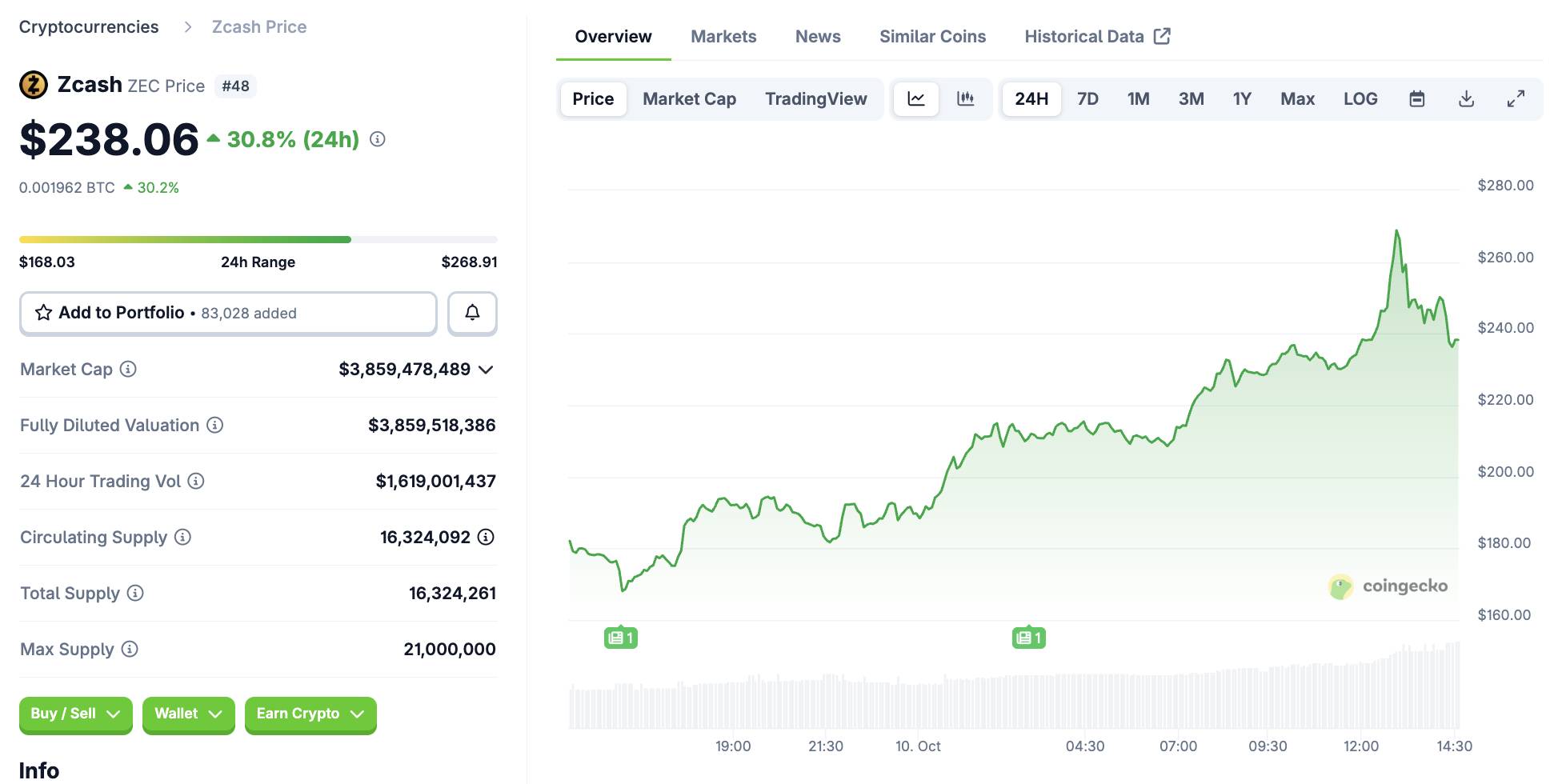Click the download chart data icon
This screenshot has height=784, width=1562.
pyautogui.click(x=1466, y=99)
